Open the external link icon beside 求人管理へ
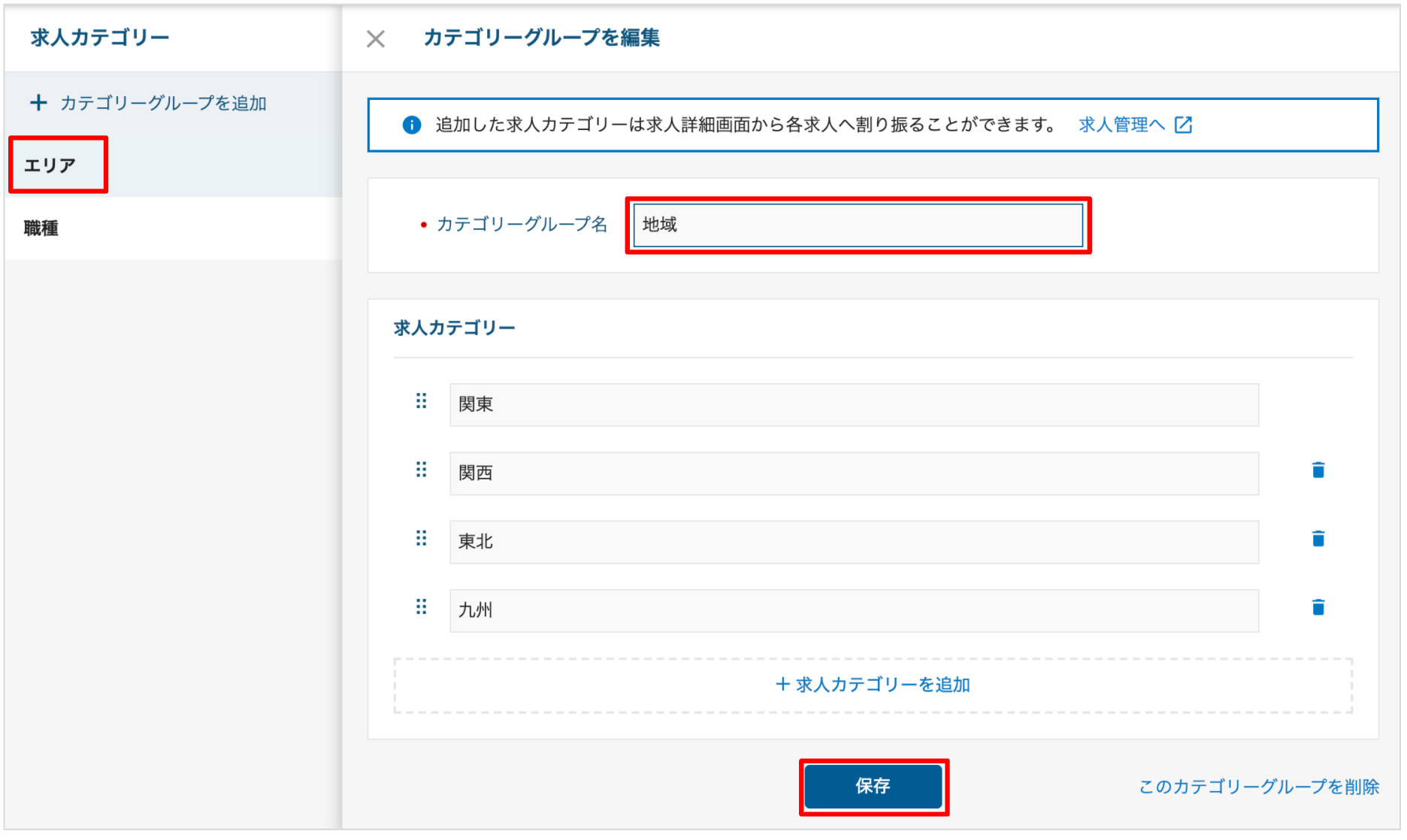Viewport: 1407px width, 840px height. tap(1183, 125)
